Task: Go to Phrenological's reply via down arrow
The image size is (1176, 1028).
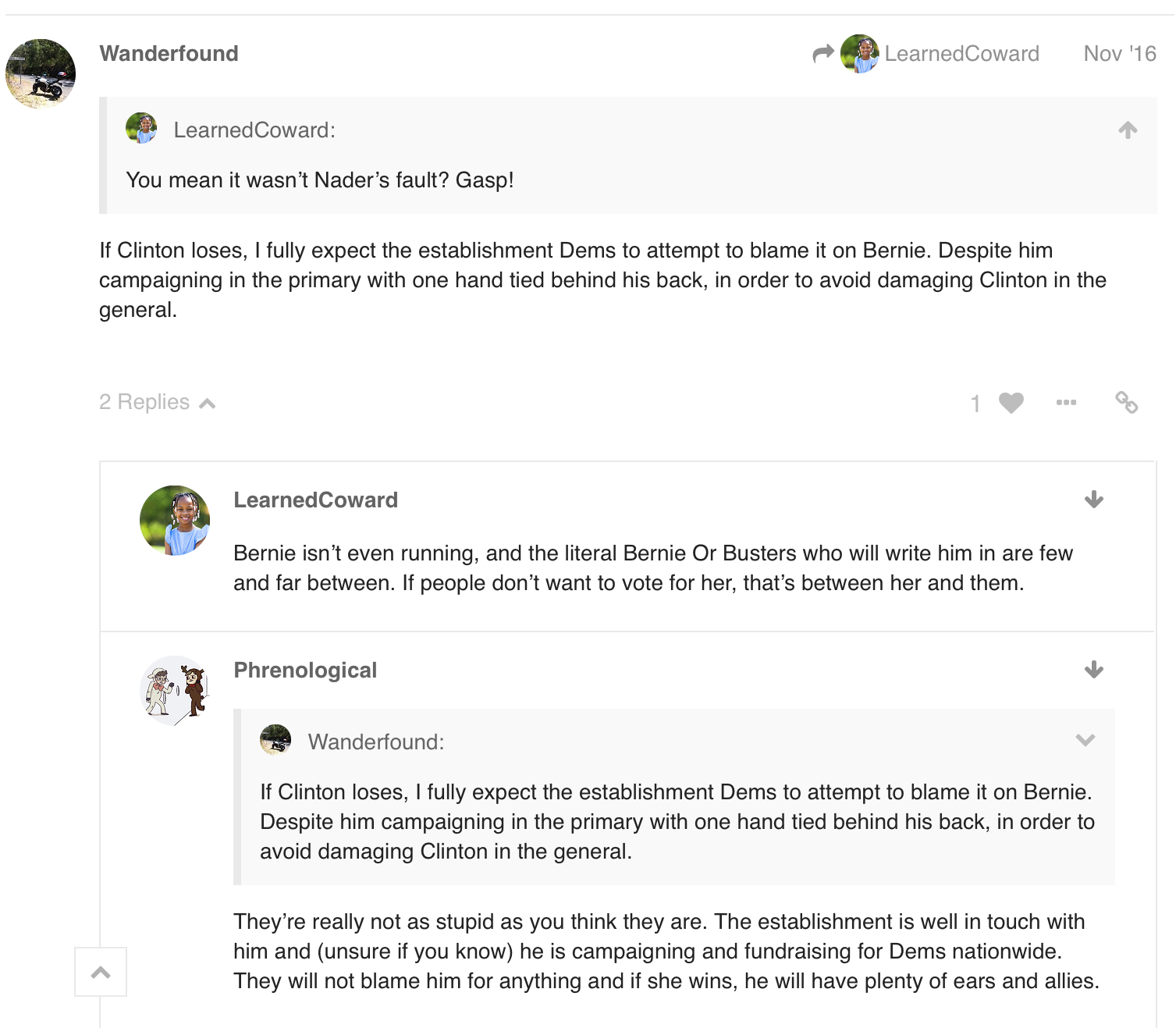Action: click(x=1094, y=670)
